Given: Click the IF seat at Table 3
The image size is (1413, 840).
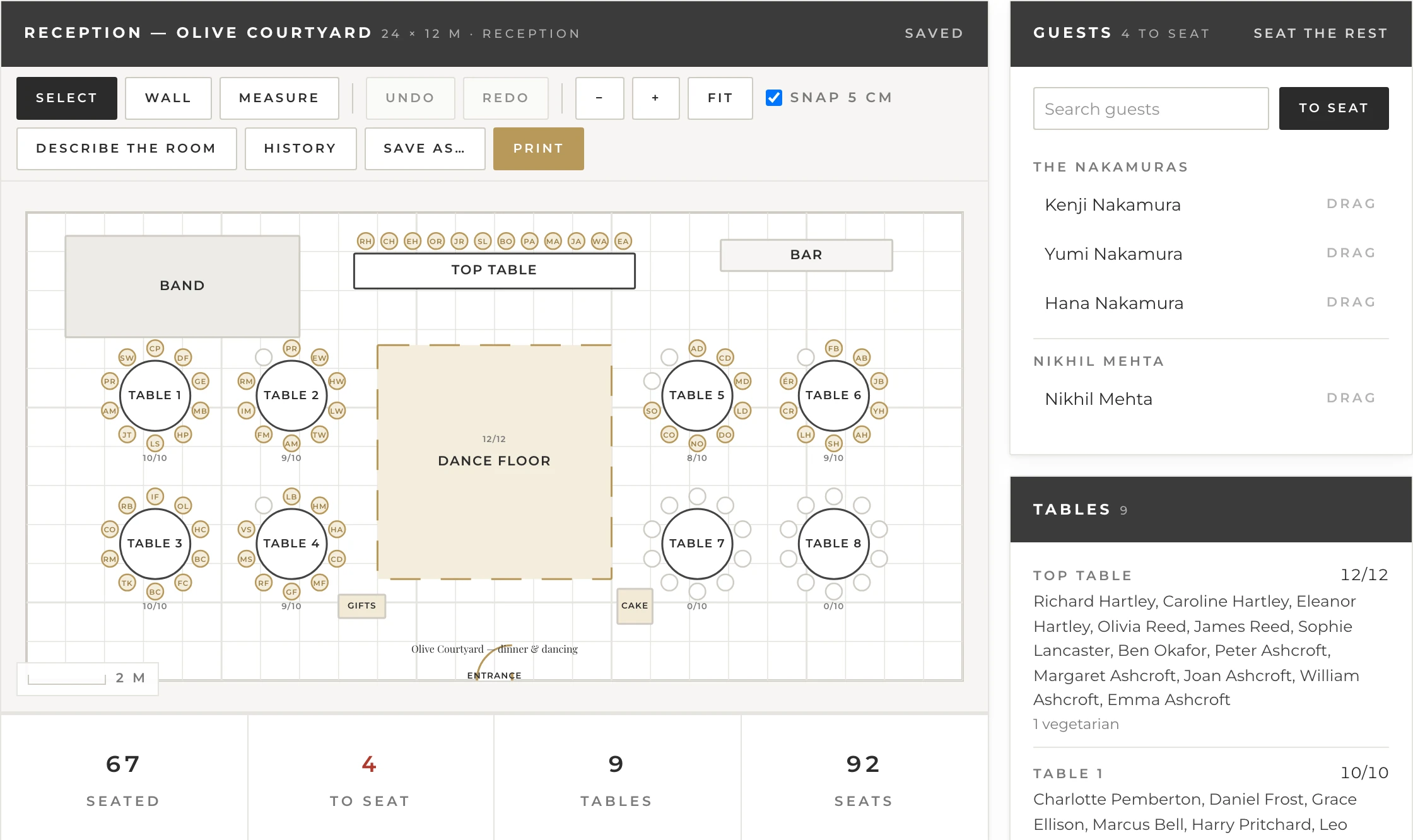Looking at the screenshot, I should pos(155,496).
